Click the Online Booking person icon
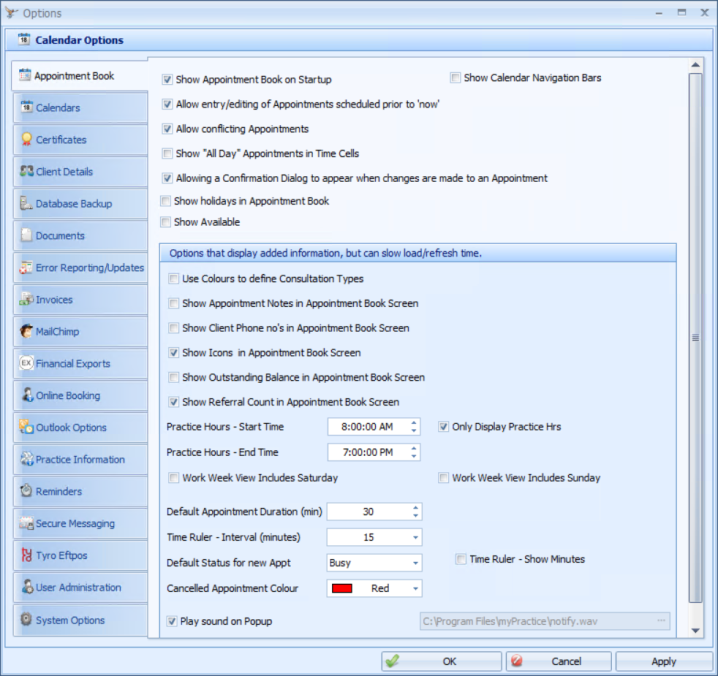 click(x=27, y=395)
